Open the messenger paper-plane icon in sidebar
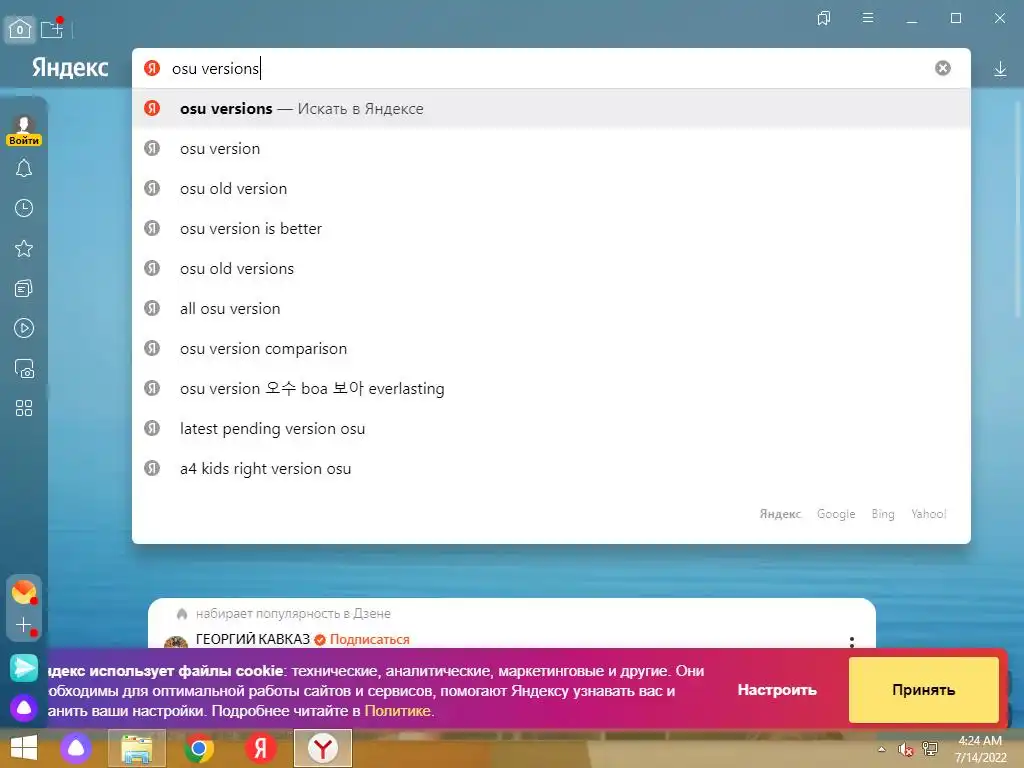Viewport: 1024px width, 768px height. coord(24,667)
